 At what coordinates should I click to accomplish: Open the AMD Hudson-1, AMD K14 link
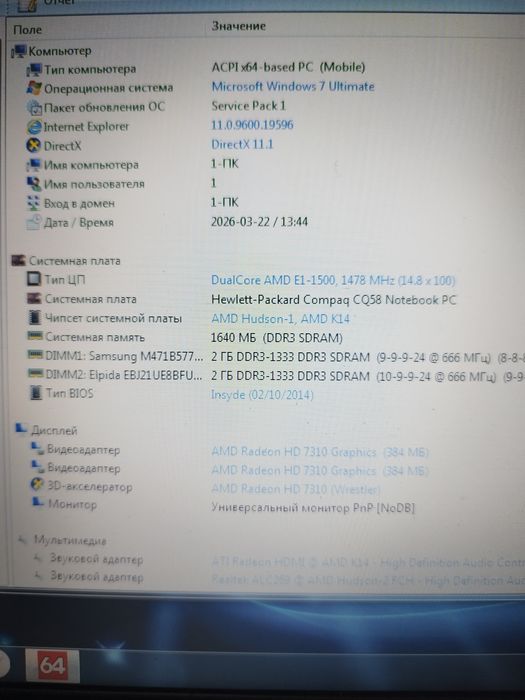pyautogui.click(x=280, y=319)
